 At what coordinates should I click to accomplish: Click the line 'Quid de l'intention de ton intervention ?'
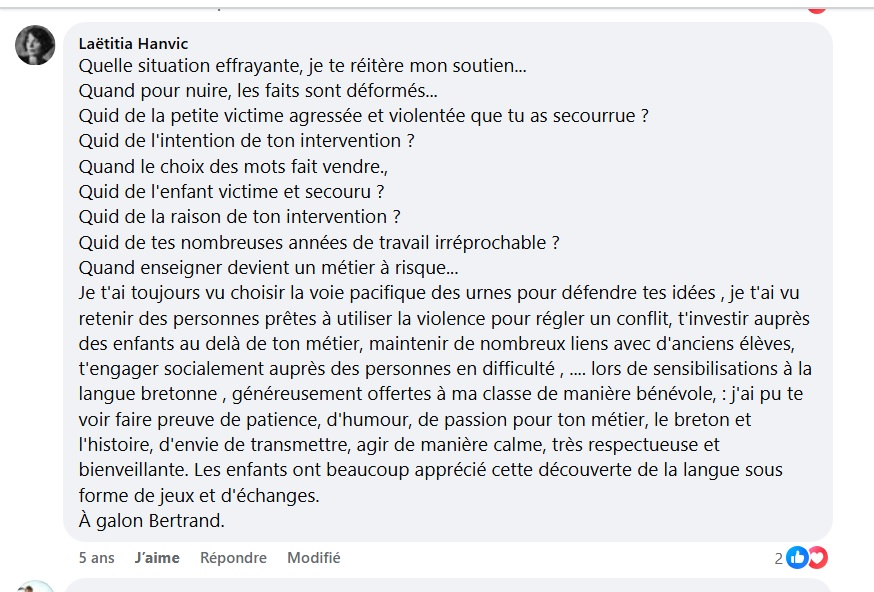pos(246,141)
